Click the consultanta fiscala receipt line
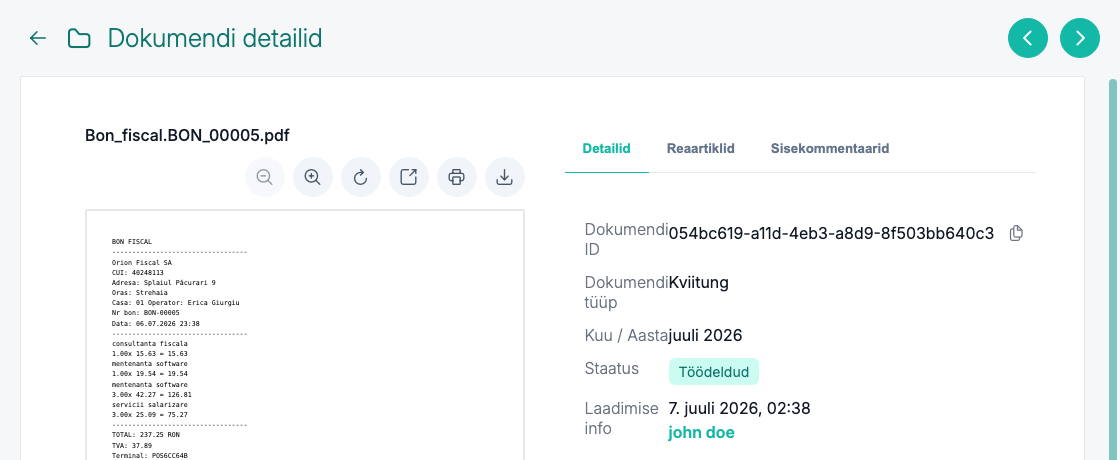Viewport: 1120px width, 460px height. pyautogui.click(x=149, y=344)
